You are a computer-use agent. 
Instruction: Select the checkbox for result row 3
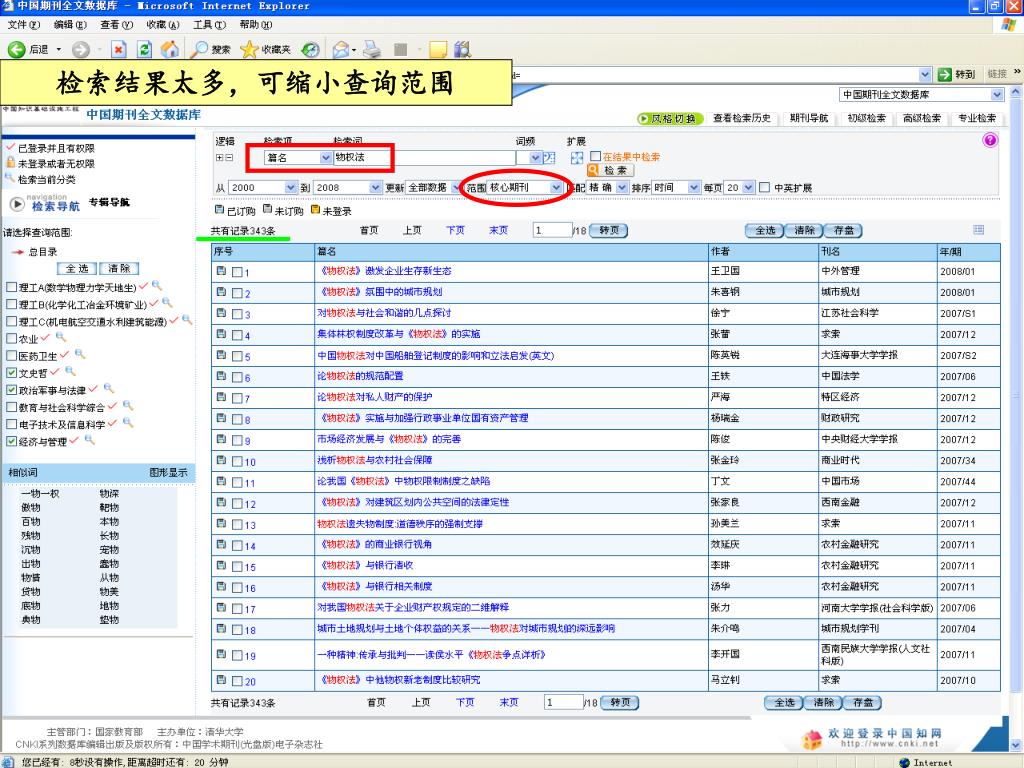(x=237, y=314)
